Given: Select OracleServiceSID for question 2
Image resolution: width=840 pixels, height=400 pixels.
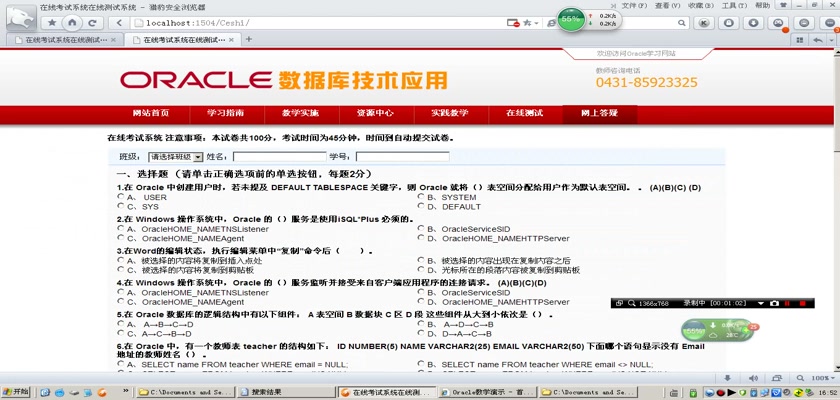Looking at the screenshot, I should tap(421, 229).
